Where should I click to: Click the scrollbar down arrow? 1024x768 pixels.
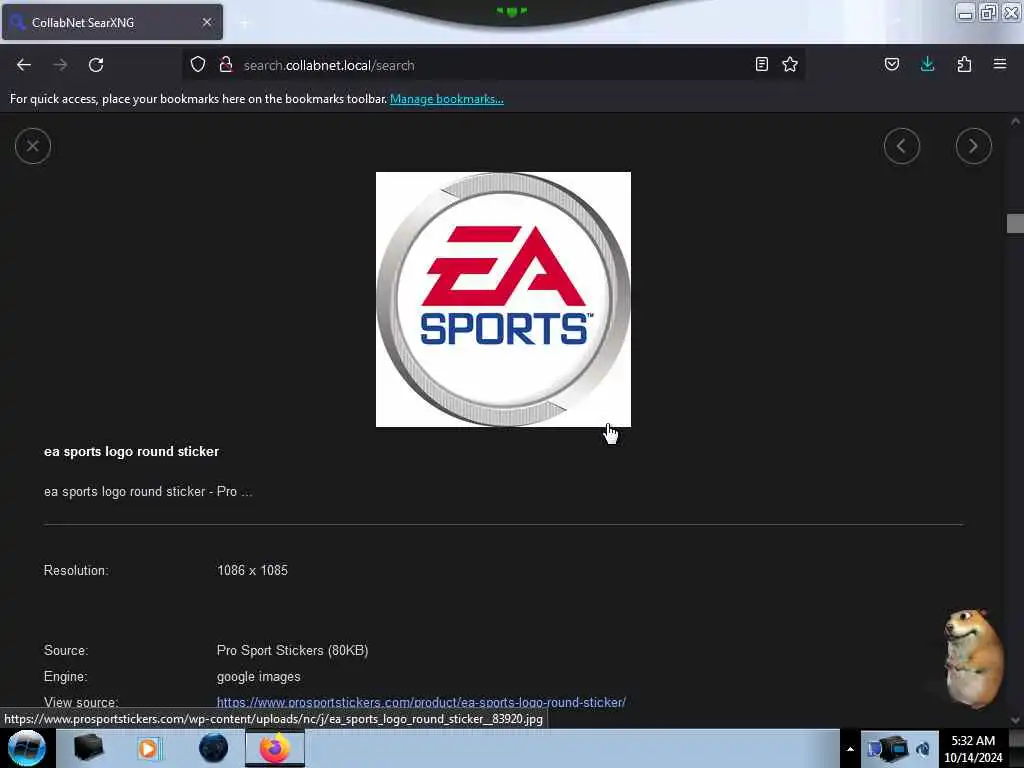1015,720
